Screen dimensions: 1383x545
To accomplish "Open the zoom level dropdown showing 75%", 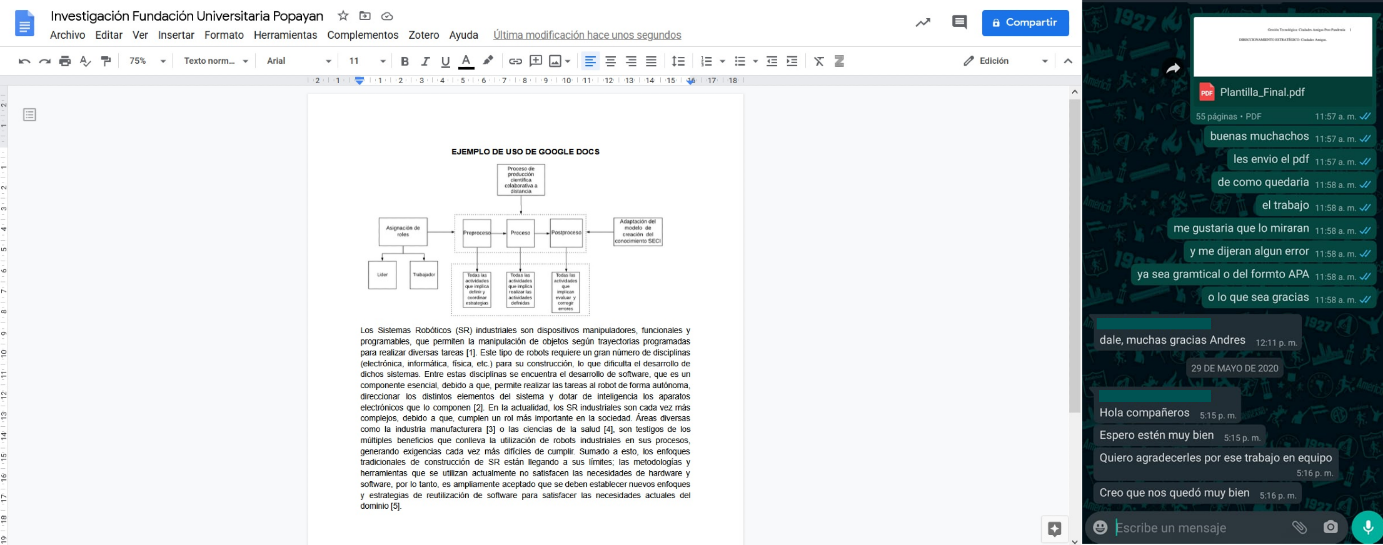I will coord(146,61).
